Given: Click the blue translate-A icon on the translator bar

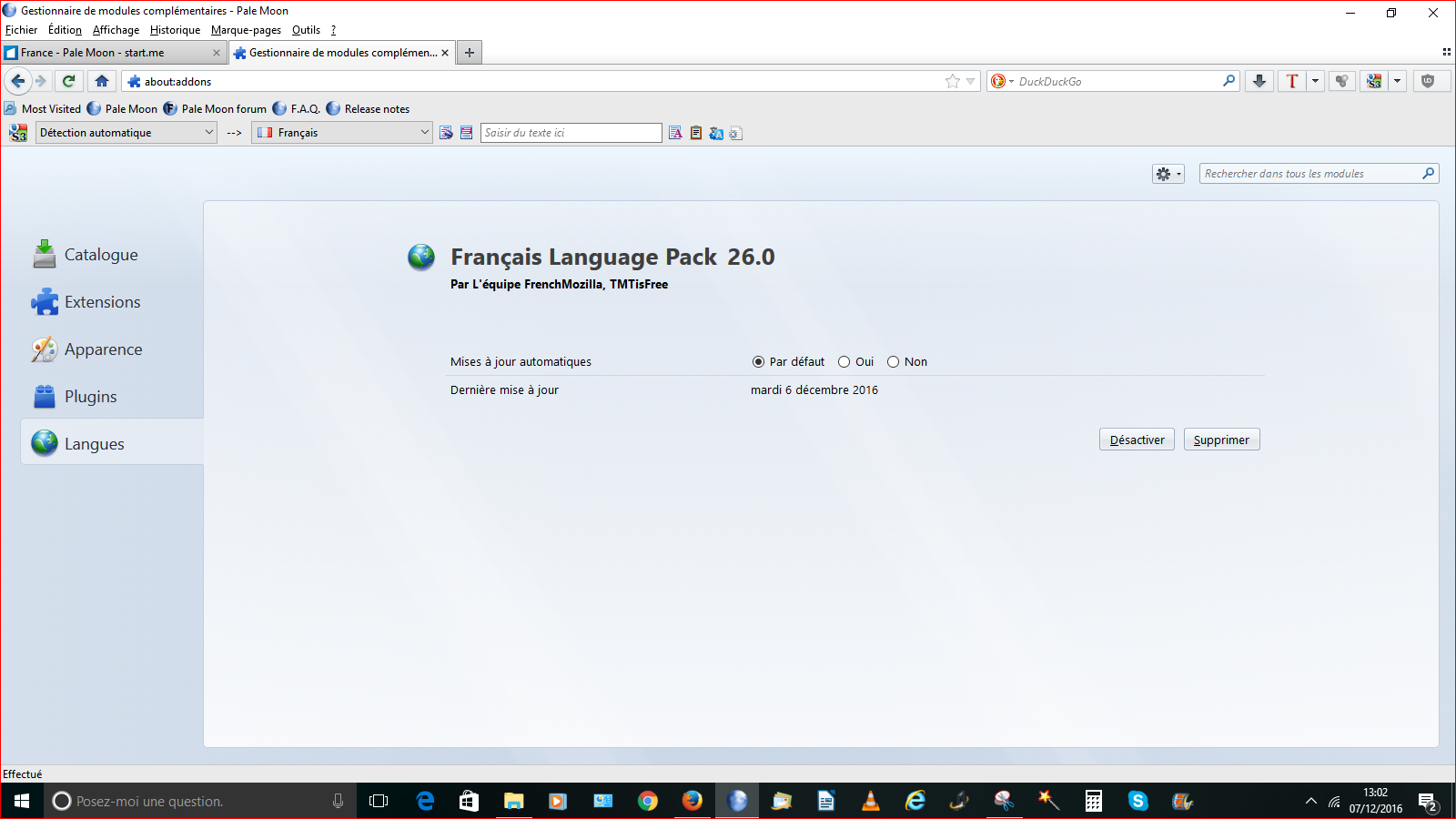Looking at the screenshot, I should pyautogui.click(x=716, y=133).
